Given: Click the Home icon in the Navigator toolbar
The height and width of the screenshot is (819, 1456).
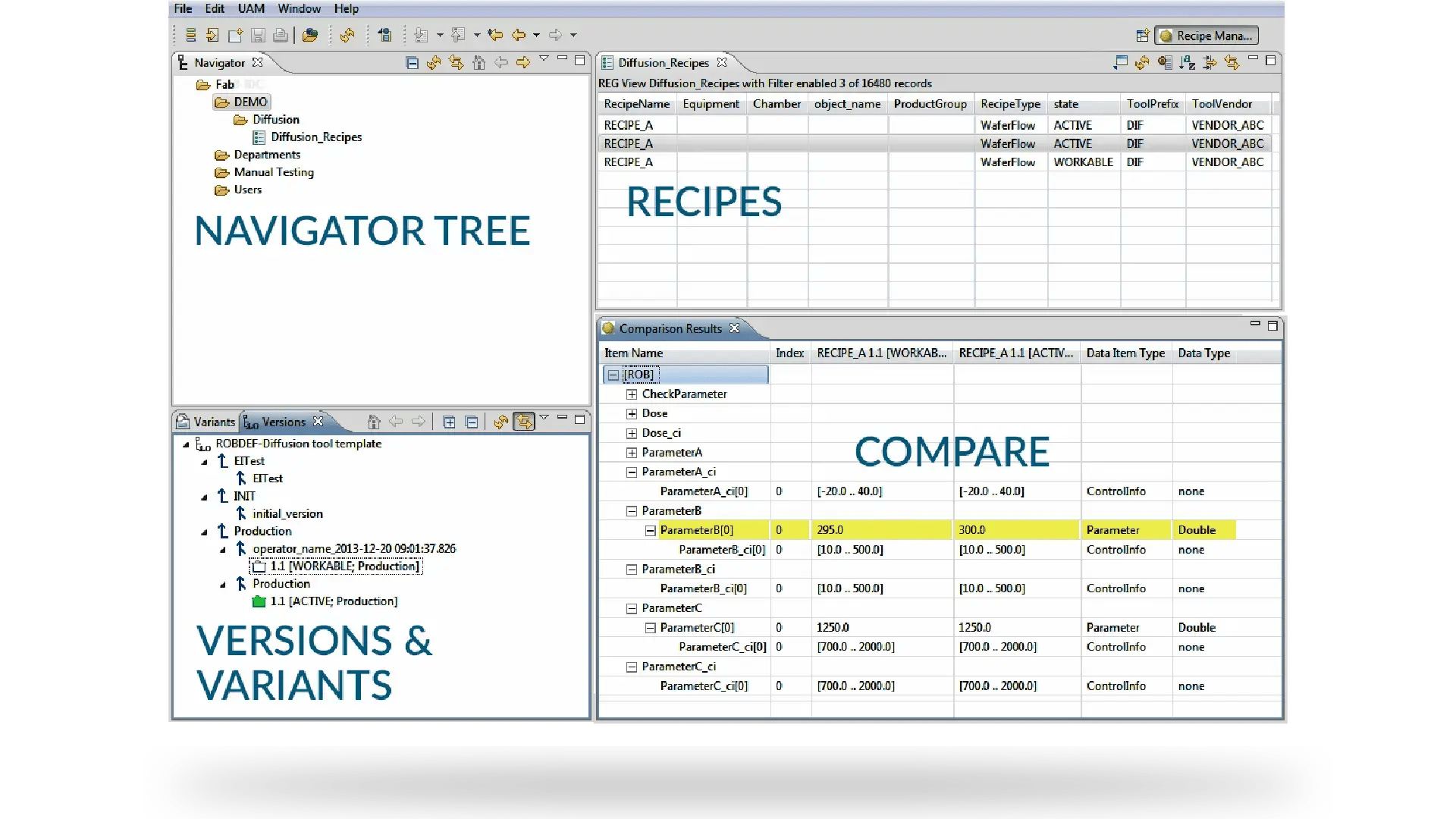Looking at the screenshot, I should point(479,62).
